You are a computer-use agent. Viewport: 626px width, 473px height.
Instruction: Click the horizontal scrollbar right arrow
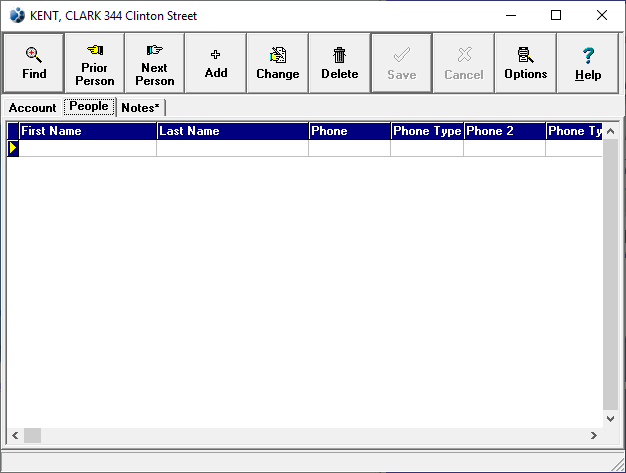(x=594, y=436)
